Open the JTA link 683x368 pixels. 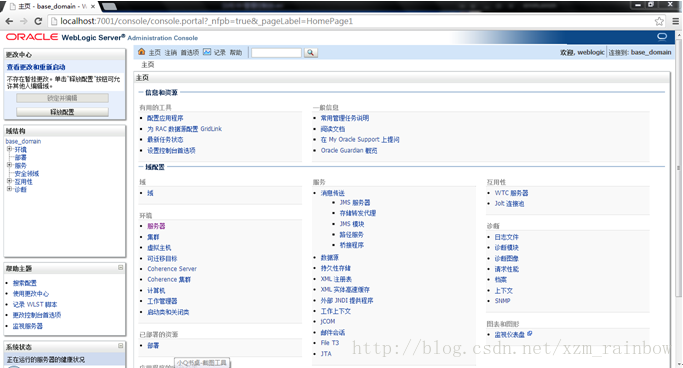click(x=326, y=354)
